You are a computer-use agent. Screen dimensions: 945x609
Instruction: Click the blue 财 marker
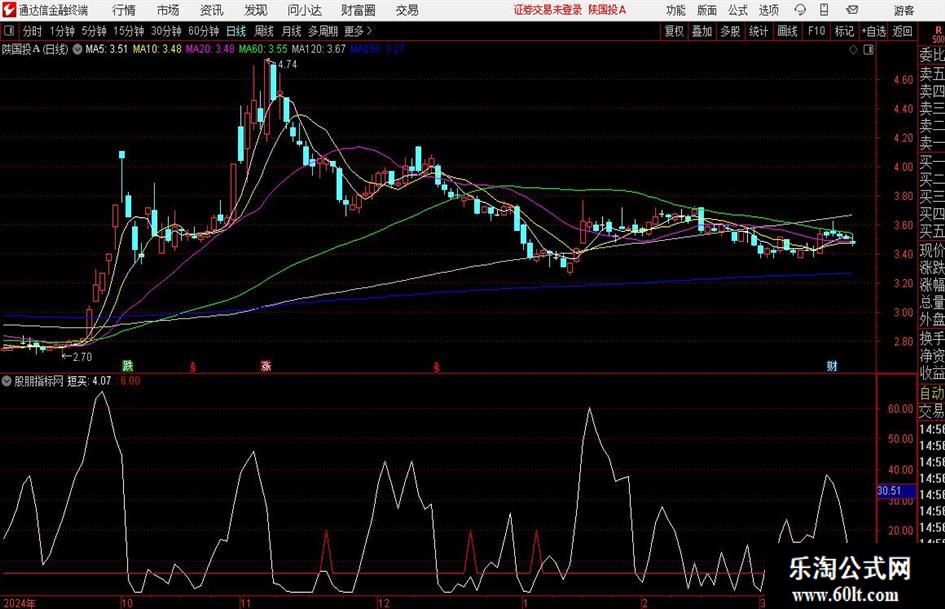click(832, 365)
